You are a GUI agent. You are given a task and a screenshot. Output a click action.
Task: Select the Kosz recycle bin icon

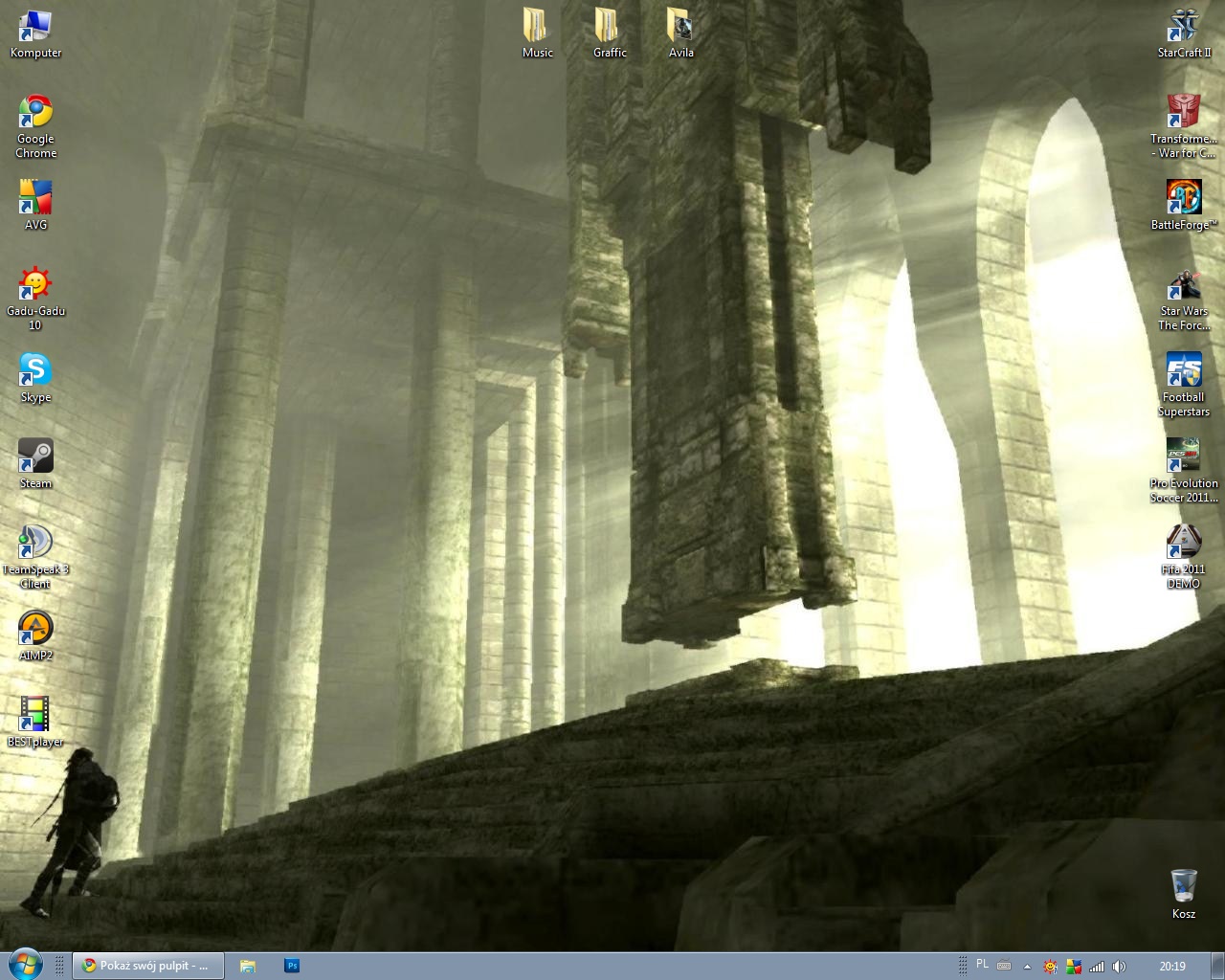[x=1184, y=895]
